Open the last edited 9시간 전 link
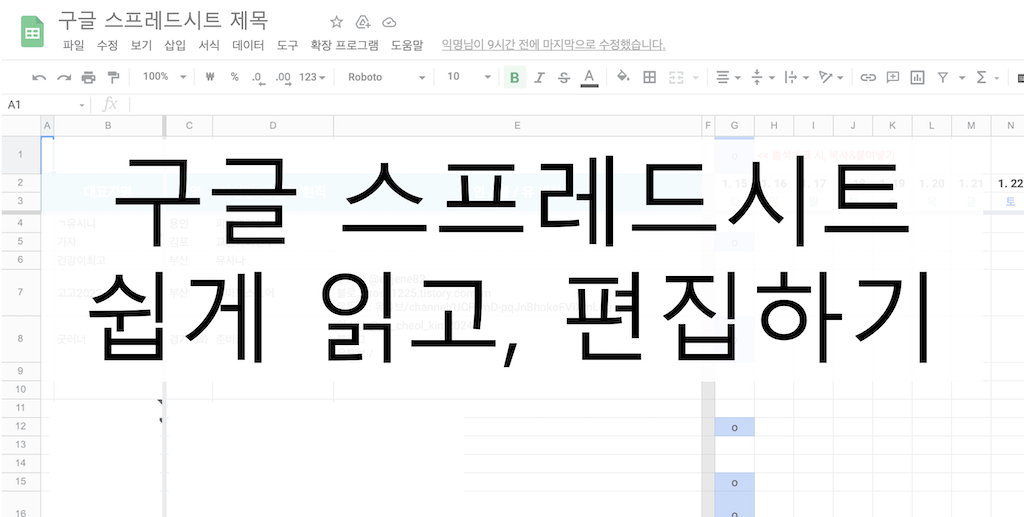Image resolution: width=1024 pixels, height=517 pixels. [x=554, y=45]
